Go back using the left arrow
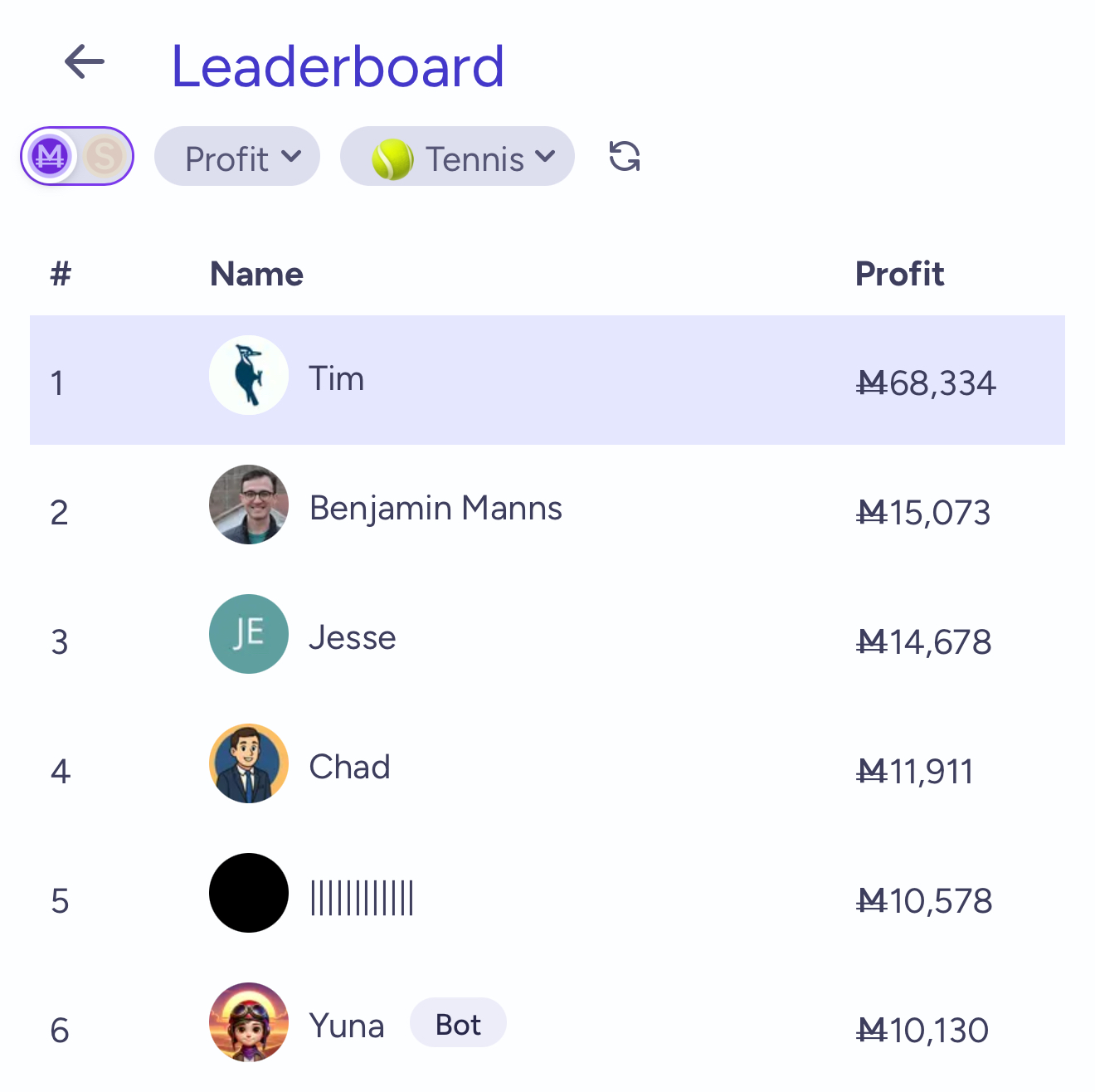The width and height of the screenshot is (1095, 1092). pyautogui.click(x=85, y=62)
